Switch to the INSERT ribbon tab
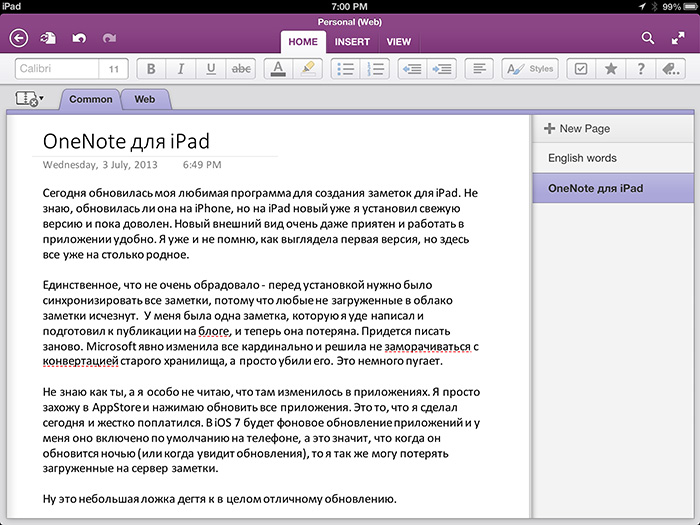700x525 pixels. click(x=352, y=42)
